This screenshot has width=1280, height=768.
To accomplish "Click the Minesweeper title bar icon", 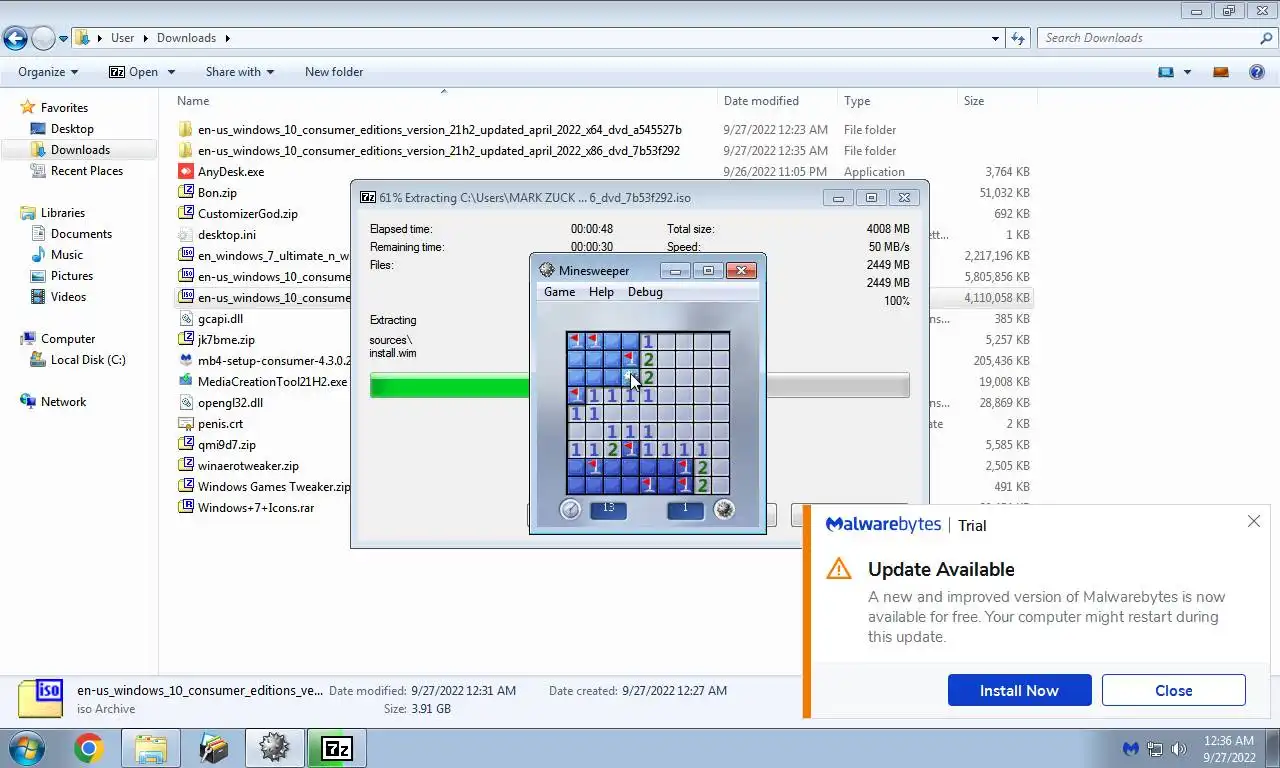I will 546,270.
